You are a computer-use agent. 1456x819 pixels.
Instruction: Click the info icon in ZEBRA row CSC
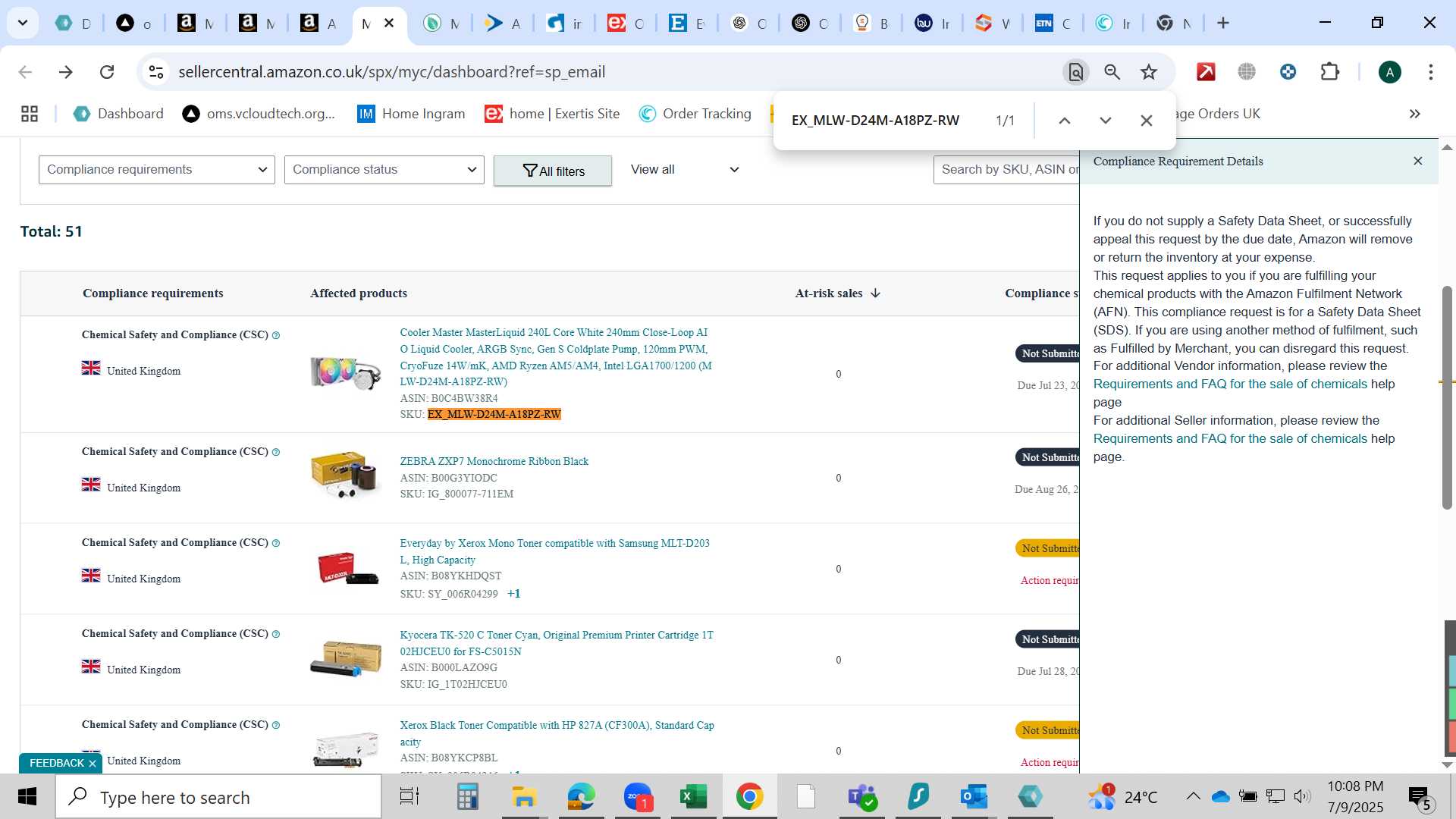[276, 452]
